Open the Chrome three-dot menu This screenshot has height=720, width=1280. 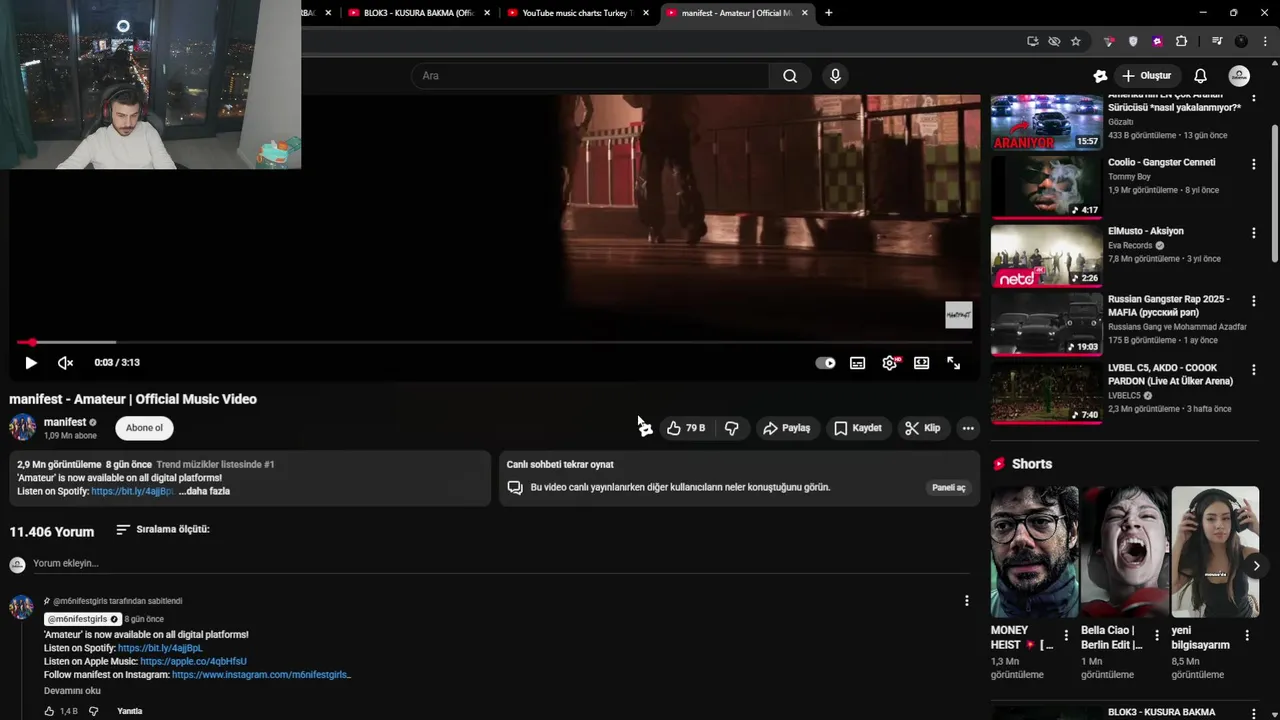1264,41
